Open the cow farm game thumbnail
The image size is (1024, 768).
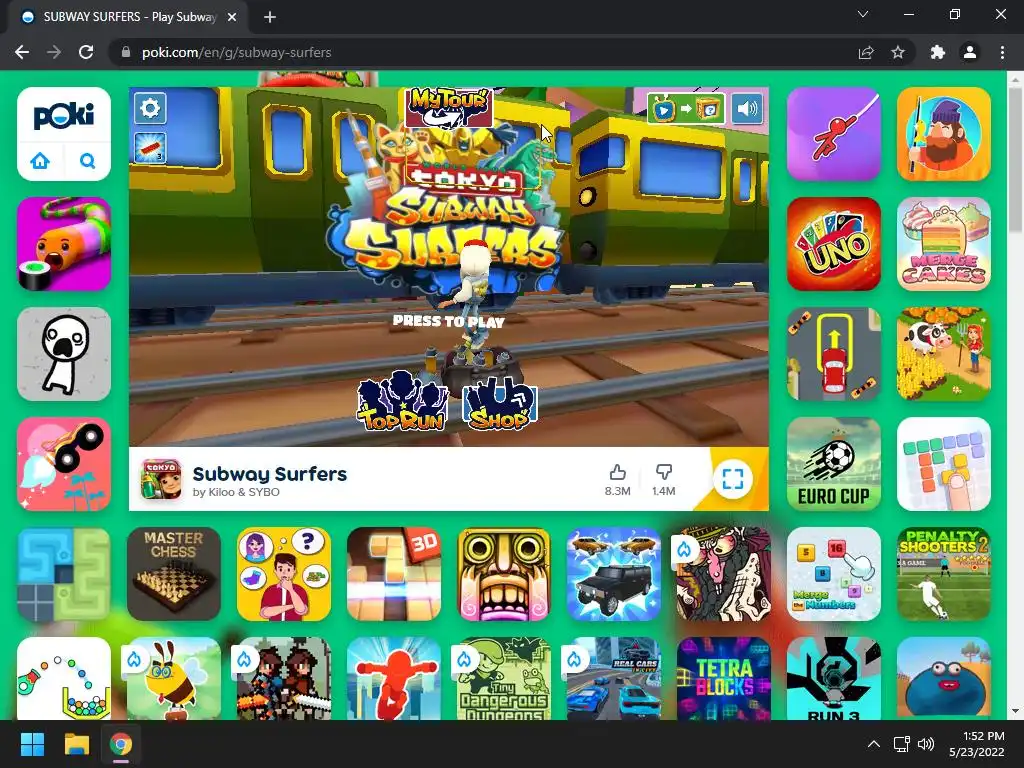[944, 354]
